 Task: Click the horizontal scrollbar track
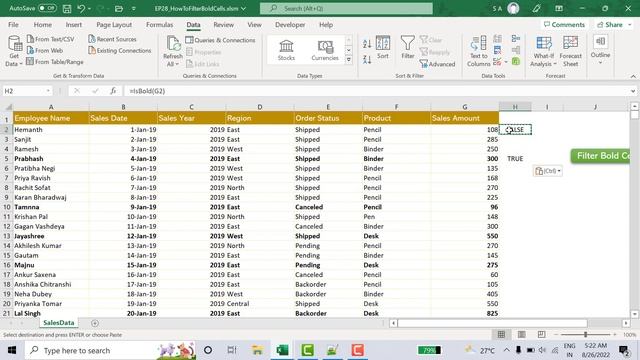click(x=493, y=323)
